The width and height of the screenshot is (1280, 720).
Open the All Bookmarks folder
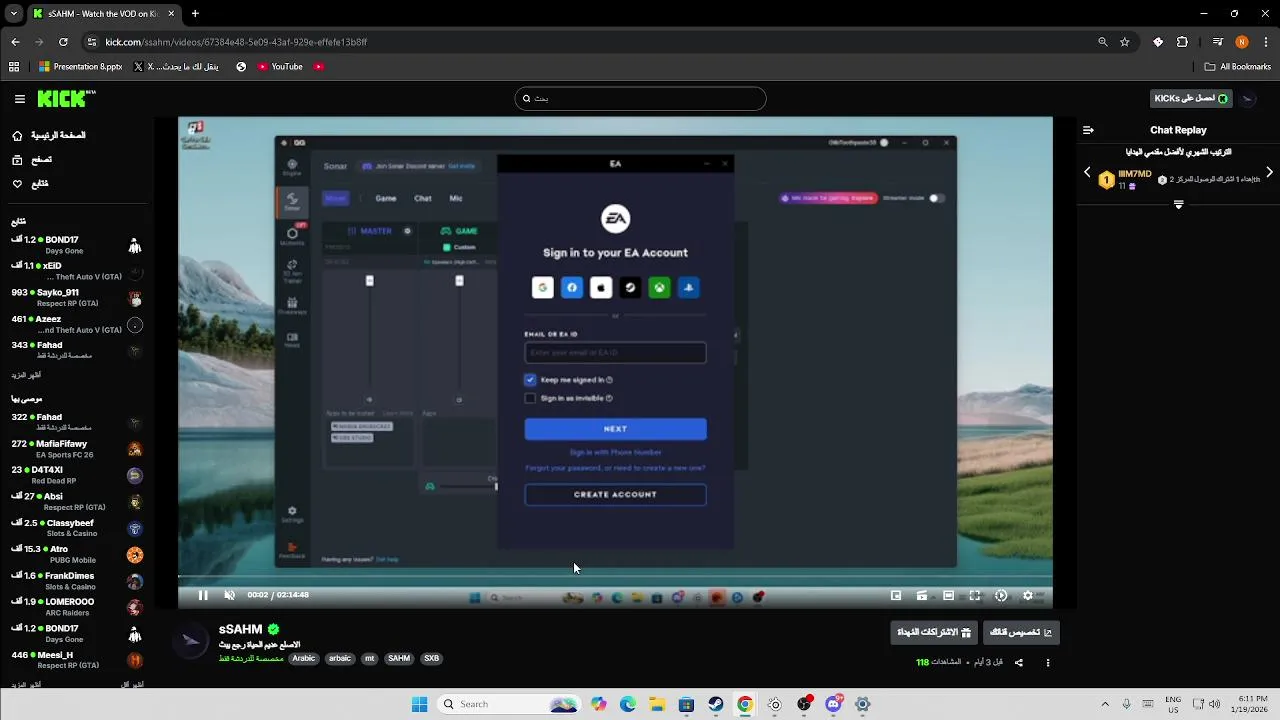click(x=1238, y=67)
